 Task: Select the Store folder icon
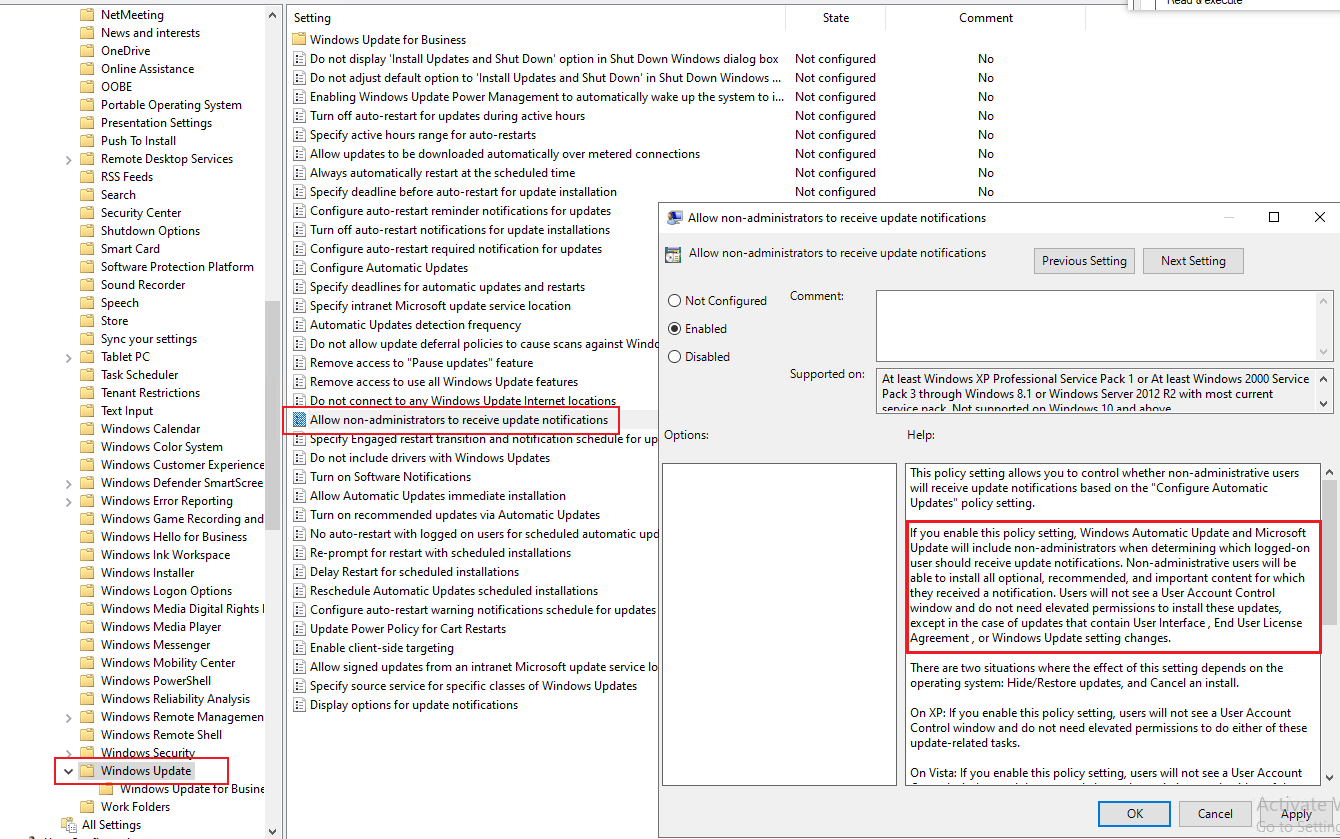pyautogui.click(x=87, y=321)
